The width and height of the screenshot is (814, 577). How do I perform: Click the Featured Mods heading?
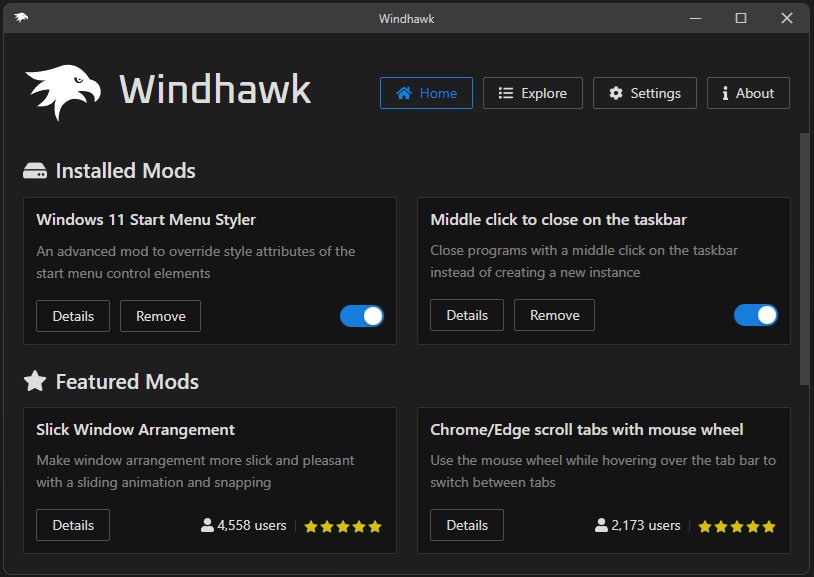point(127,382)
